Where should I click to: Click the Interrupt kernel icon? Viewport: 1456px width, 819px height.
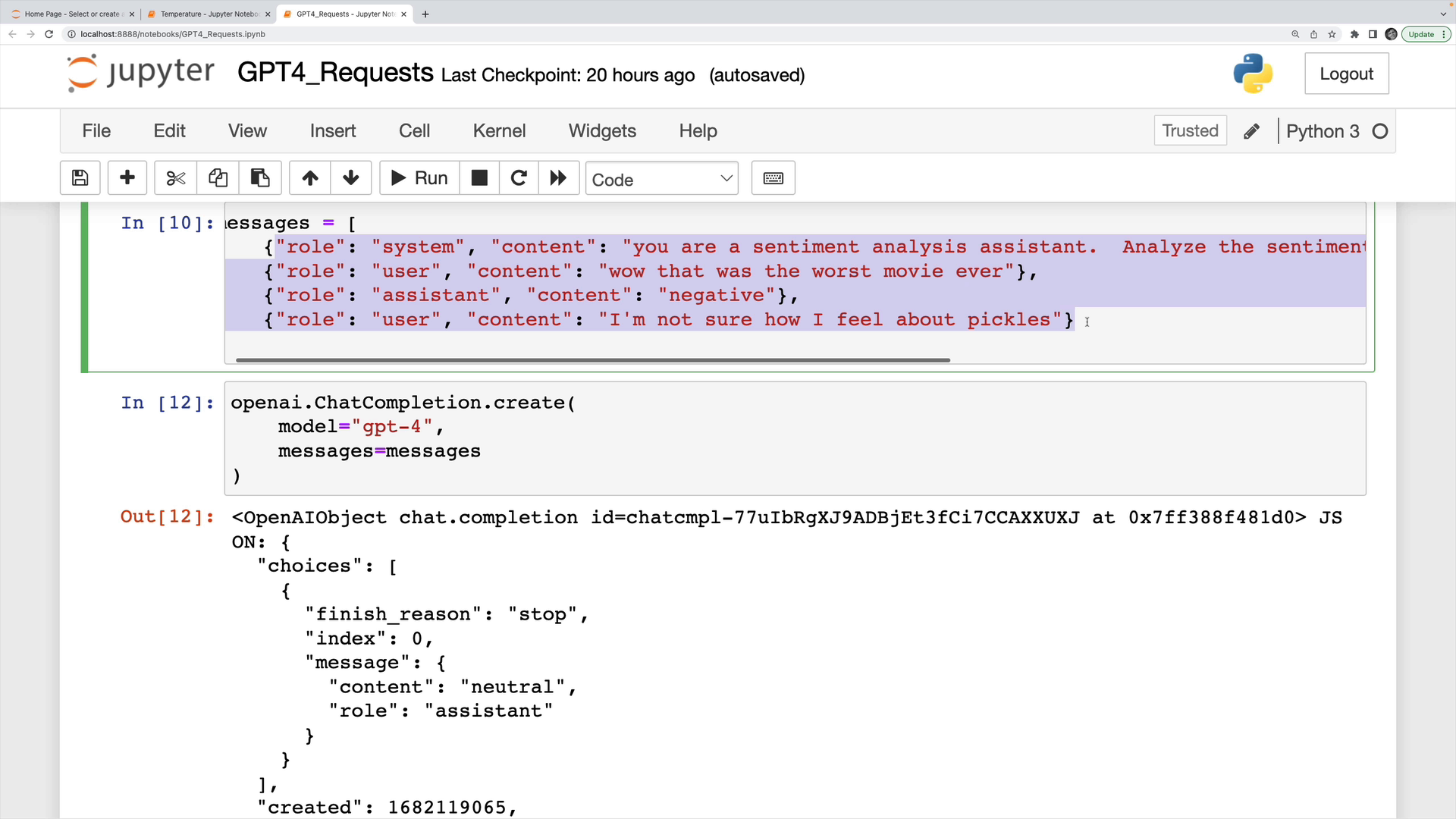tap(480, 178)
